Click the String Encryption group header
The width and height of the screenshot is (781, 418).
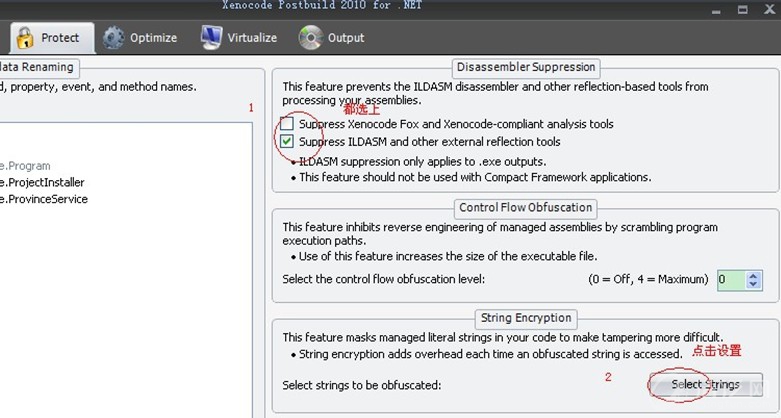coord(525,318)
